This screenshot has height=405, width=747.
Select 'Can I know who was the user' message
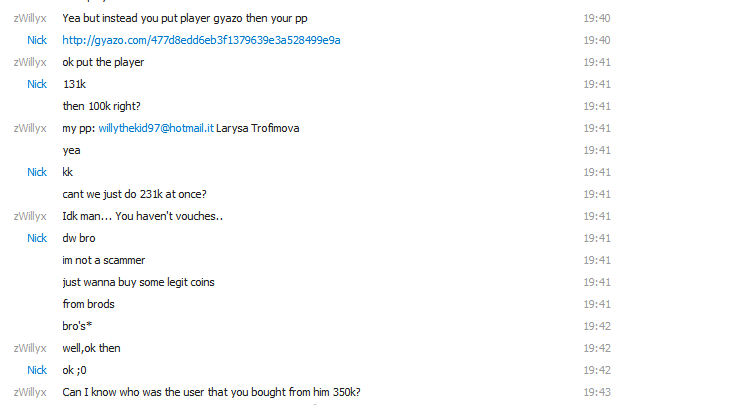211,392
